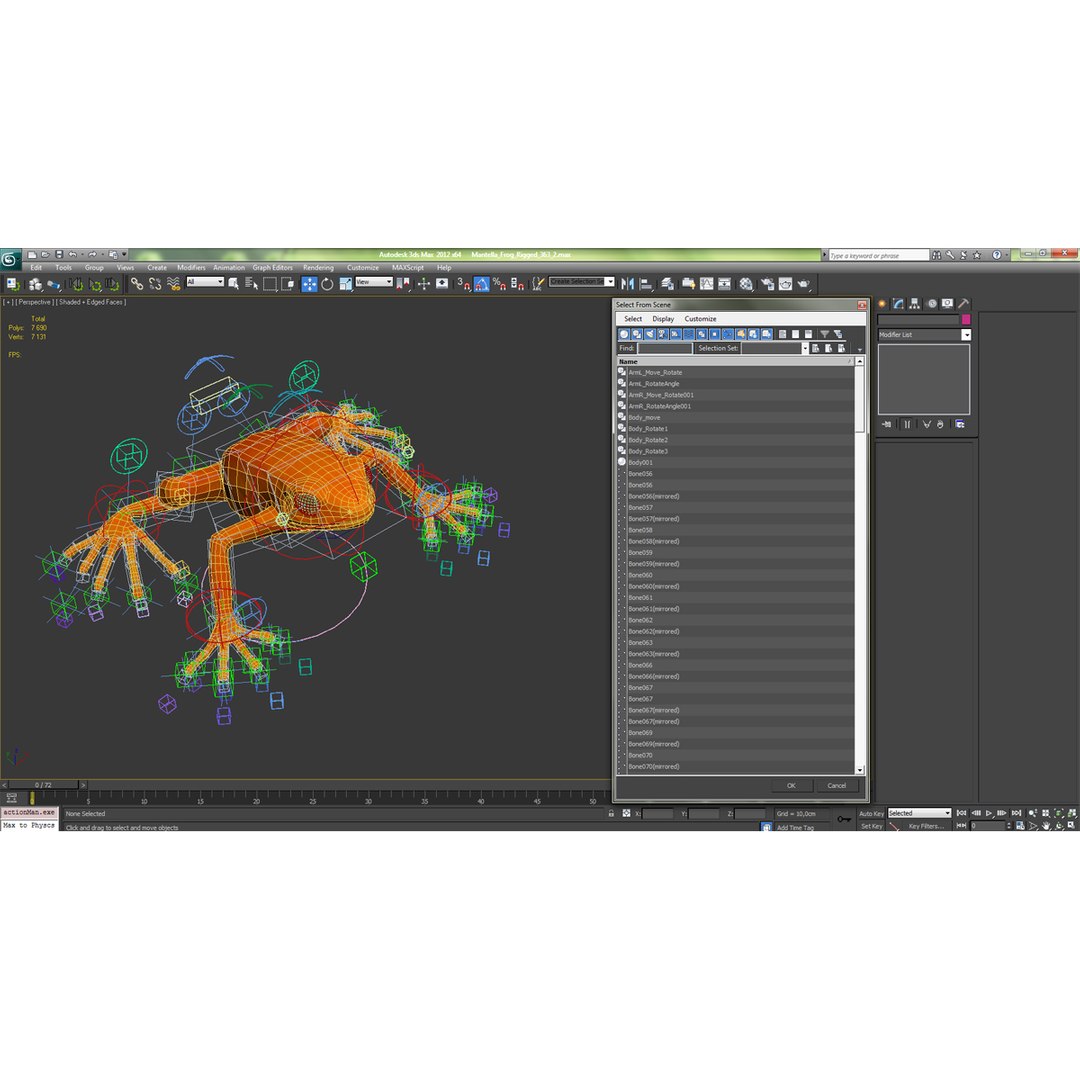Activate the Select and Move tool
The height and width of the screenshot is (1080, 1080).
309,284
